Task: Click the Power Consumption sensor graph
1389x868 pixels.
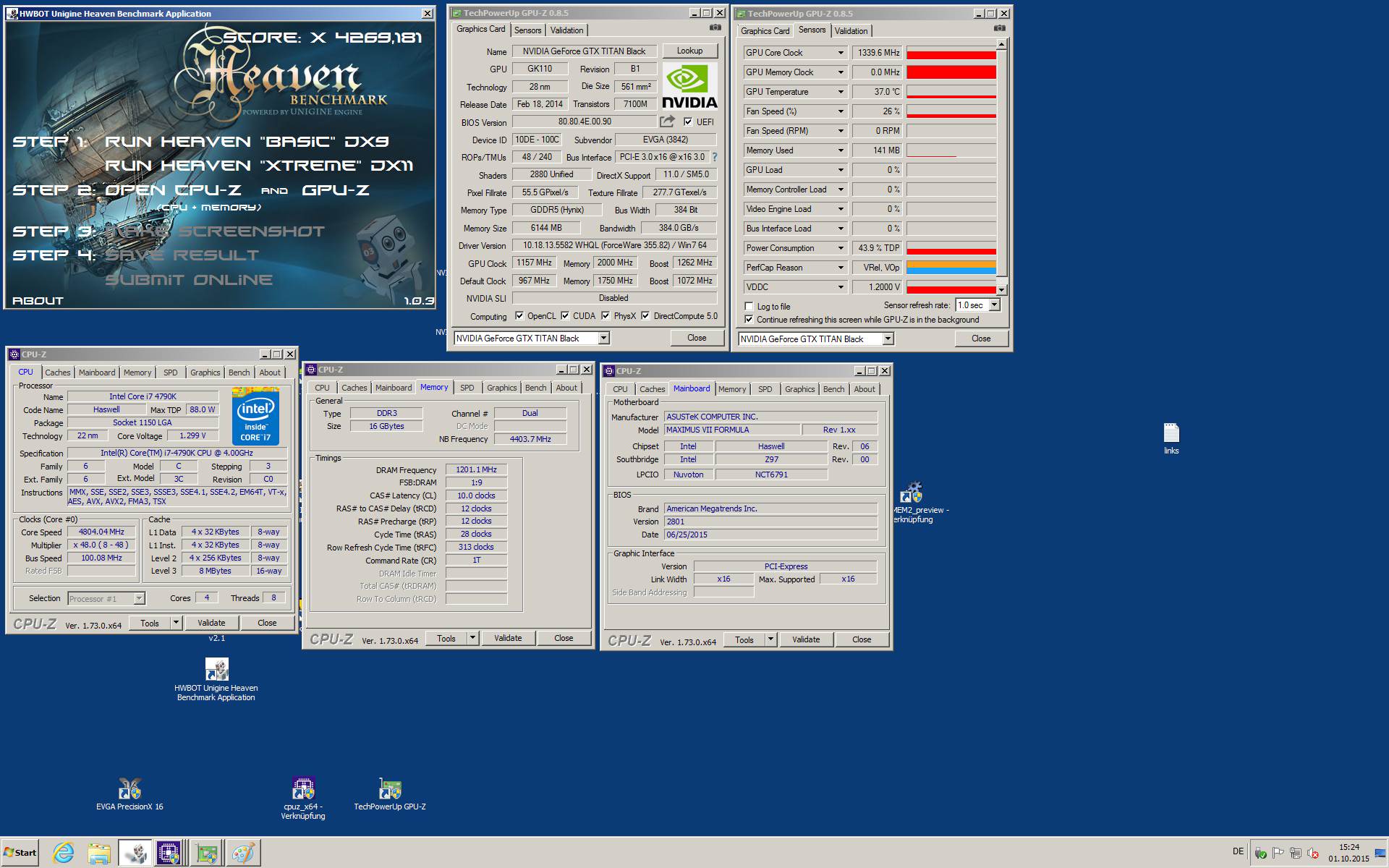Action: pos(951,248)
